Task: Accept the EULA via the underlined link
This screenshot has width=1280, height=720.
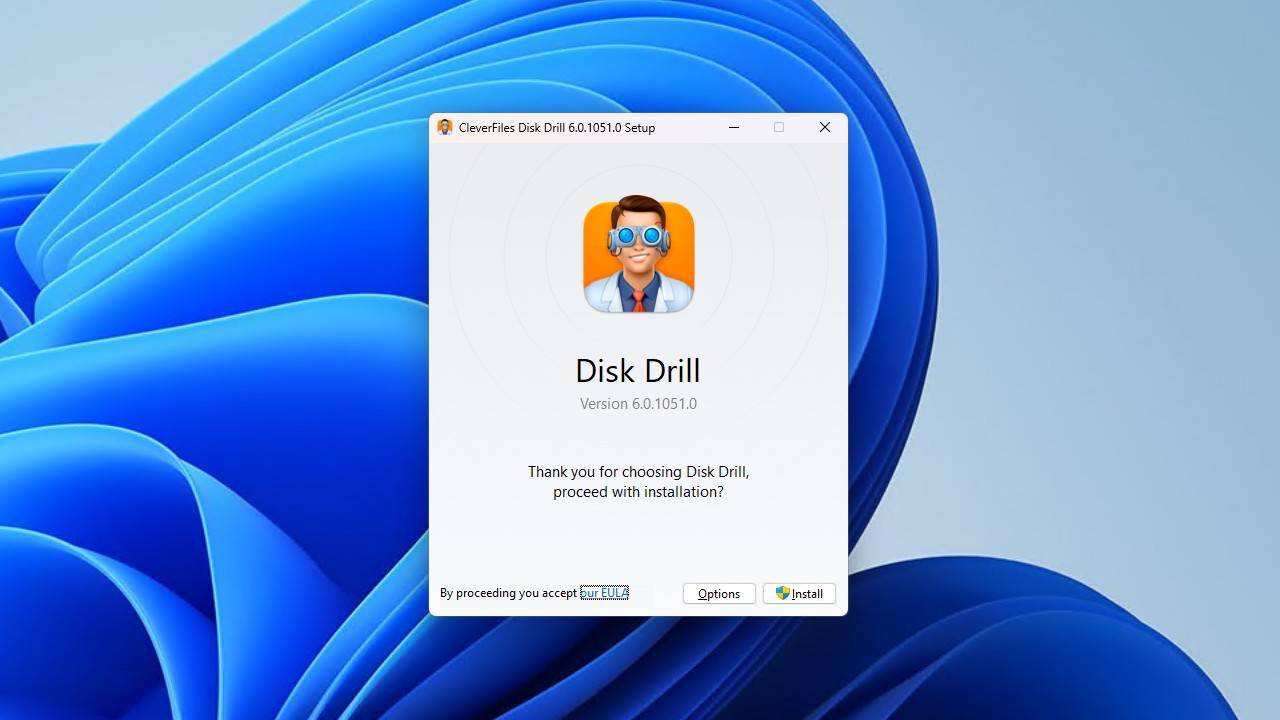Action: 604,592
